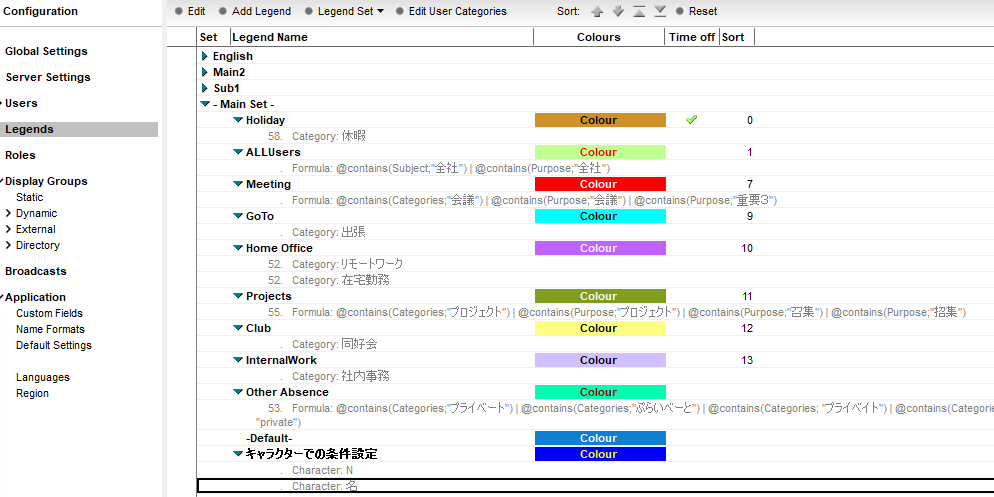Collapse the キャラクターでの条件設定 legend row
994x497 pixels.
click(x=238, y=454)
